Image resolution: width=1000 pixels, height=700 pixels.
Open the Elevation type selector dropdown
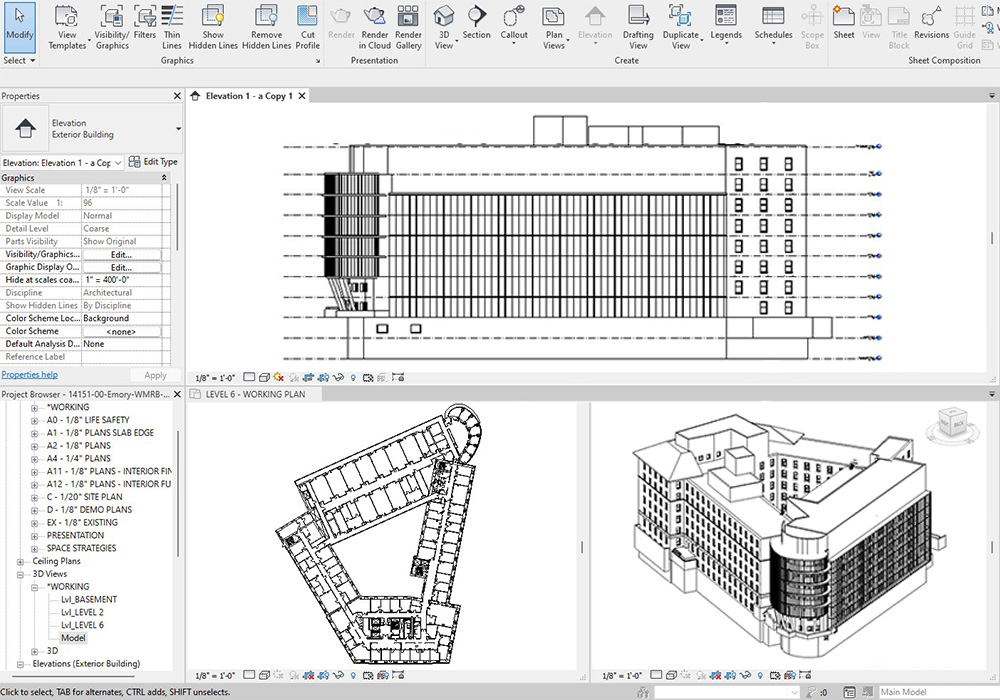[178, 128]
